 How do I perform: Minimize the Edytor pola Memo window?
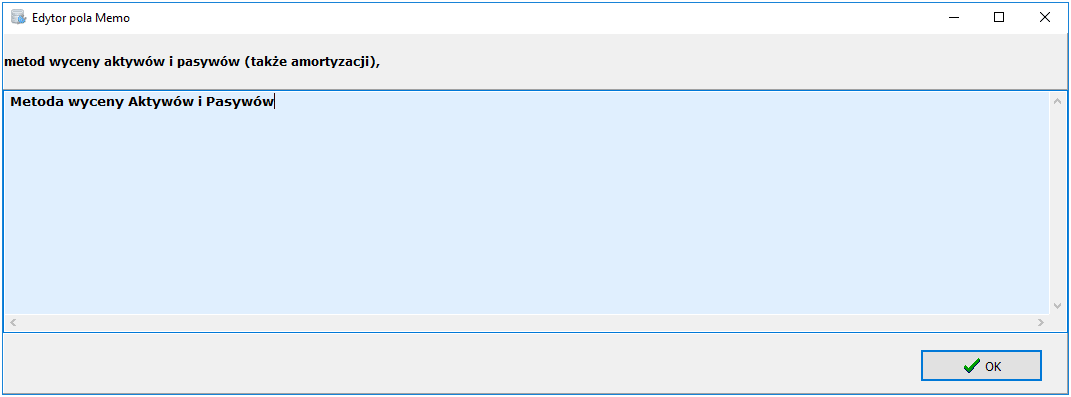coord(953,18)
